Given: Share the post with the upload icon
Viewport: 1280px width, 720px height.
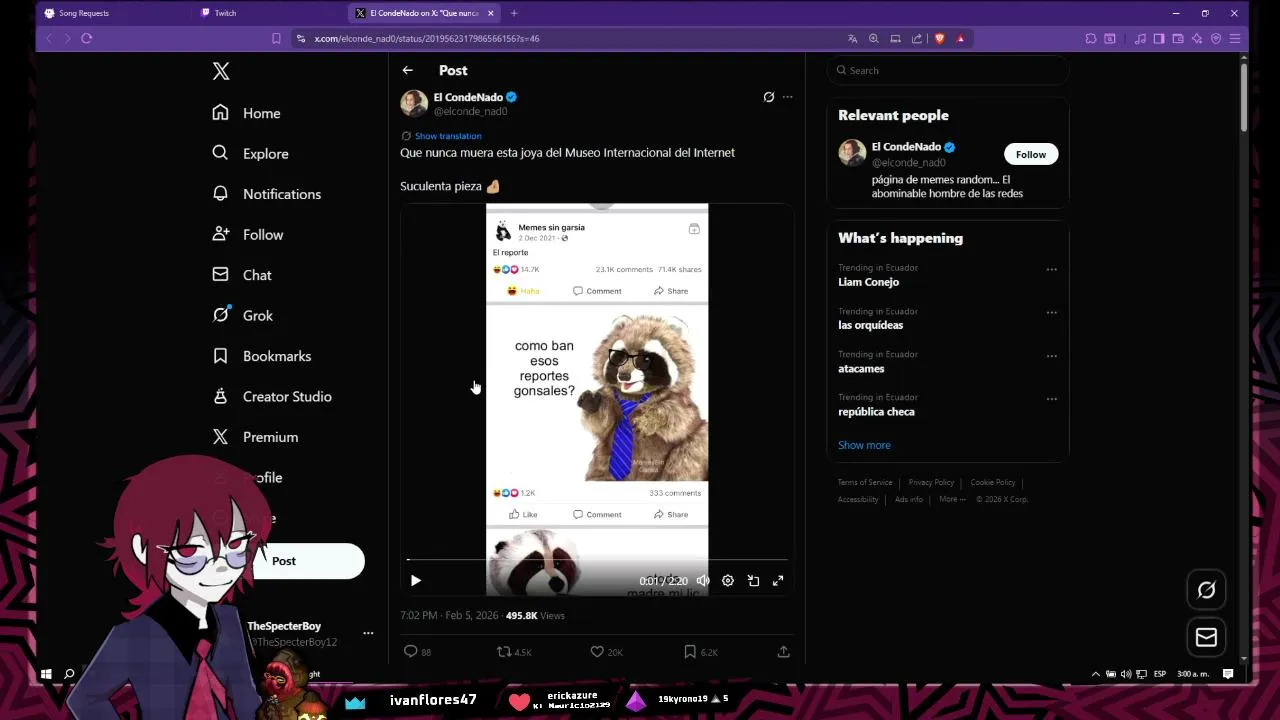Looking at the screenshot, I should (x=784, y=652).
